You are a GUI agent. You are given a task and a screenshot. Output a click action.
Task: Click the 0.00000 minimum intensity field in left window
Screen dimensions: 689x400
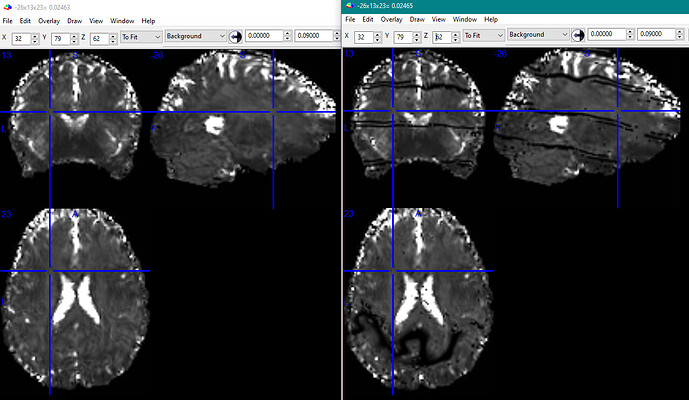point(265,36)
